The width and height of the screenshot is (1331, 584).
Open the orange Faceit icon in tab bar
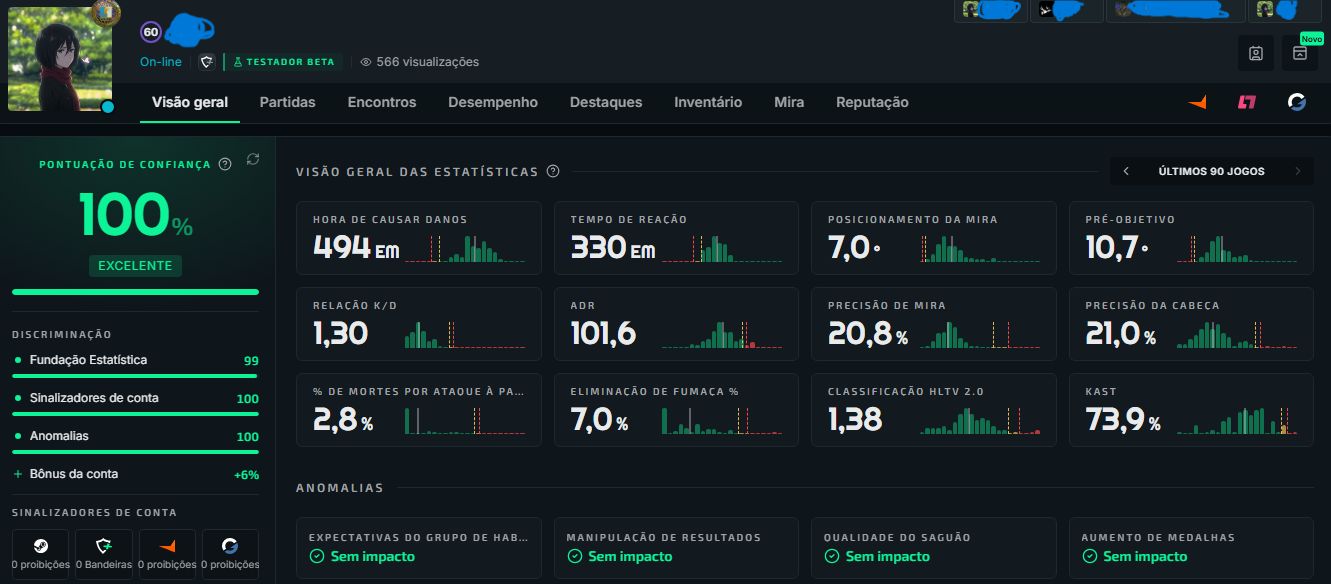coord(1197,102)
